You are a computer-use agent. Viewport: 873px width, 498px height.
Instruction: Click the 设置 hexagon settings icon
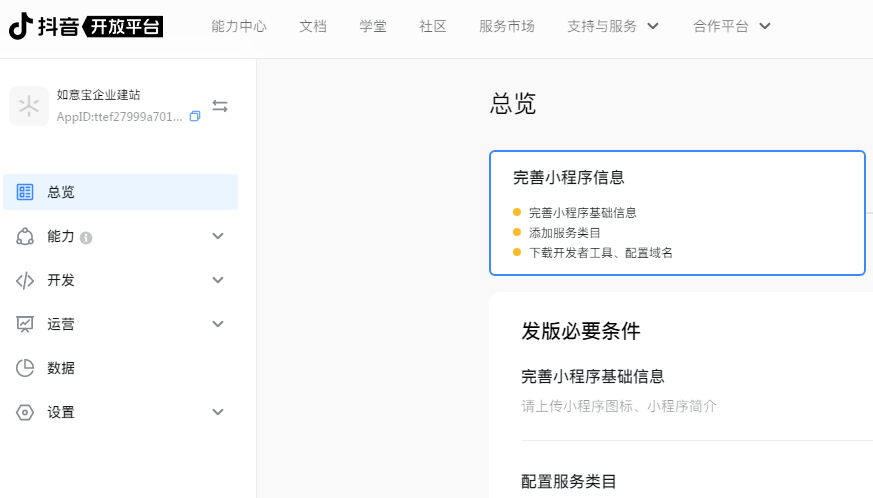[25, 412]
